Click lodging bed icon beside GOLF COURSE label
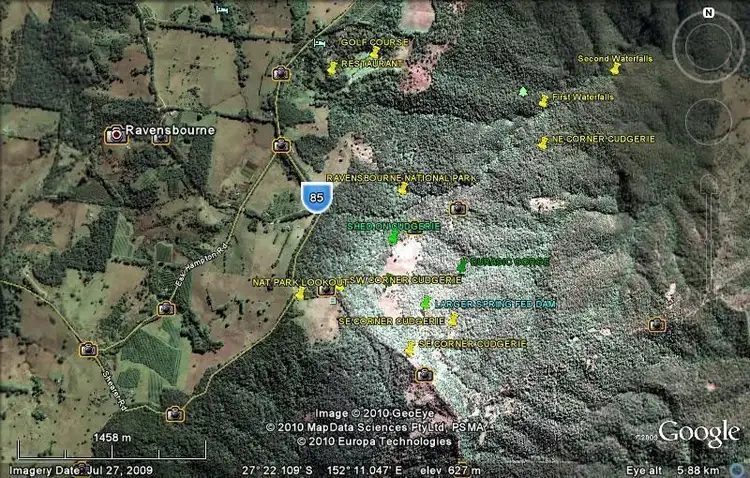The height and width of the screenshot is (478, 750). (319, 43)
